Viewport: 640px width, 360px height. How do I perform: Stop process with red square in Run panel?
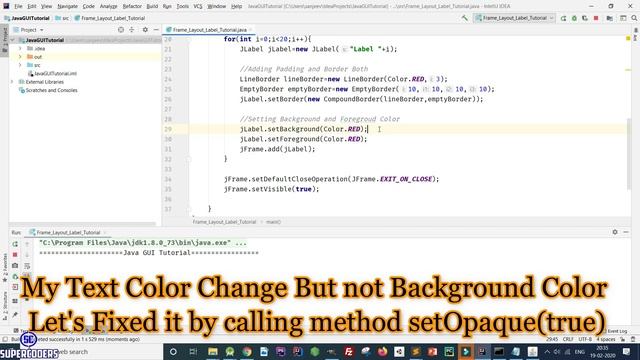(15, 255)
